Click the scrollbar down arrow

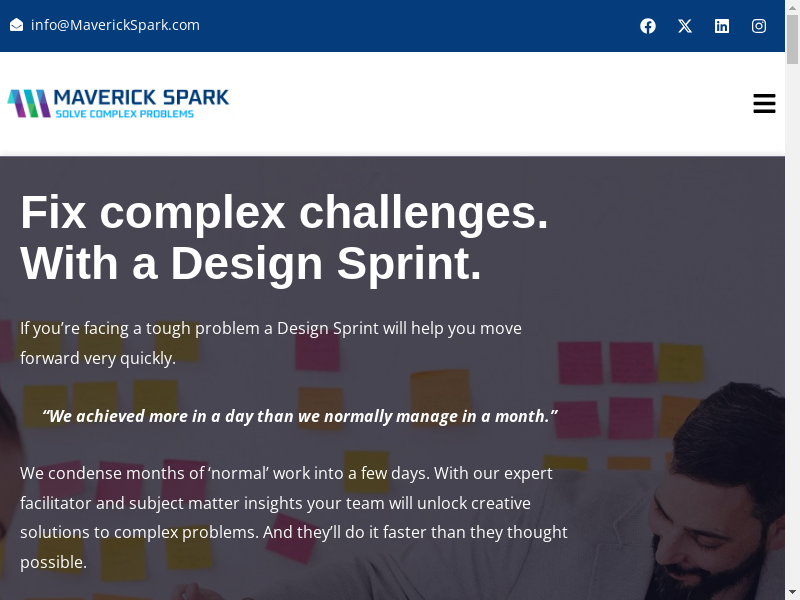(x=792, y=592)
